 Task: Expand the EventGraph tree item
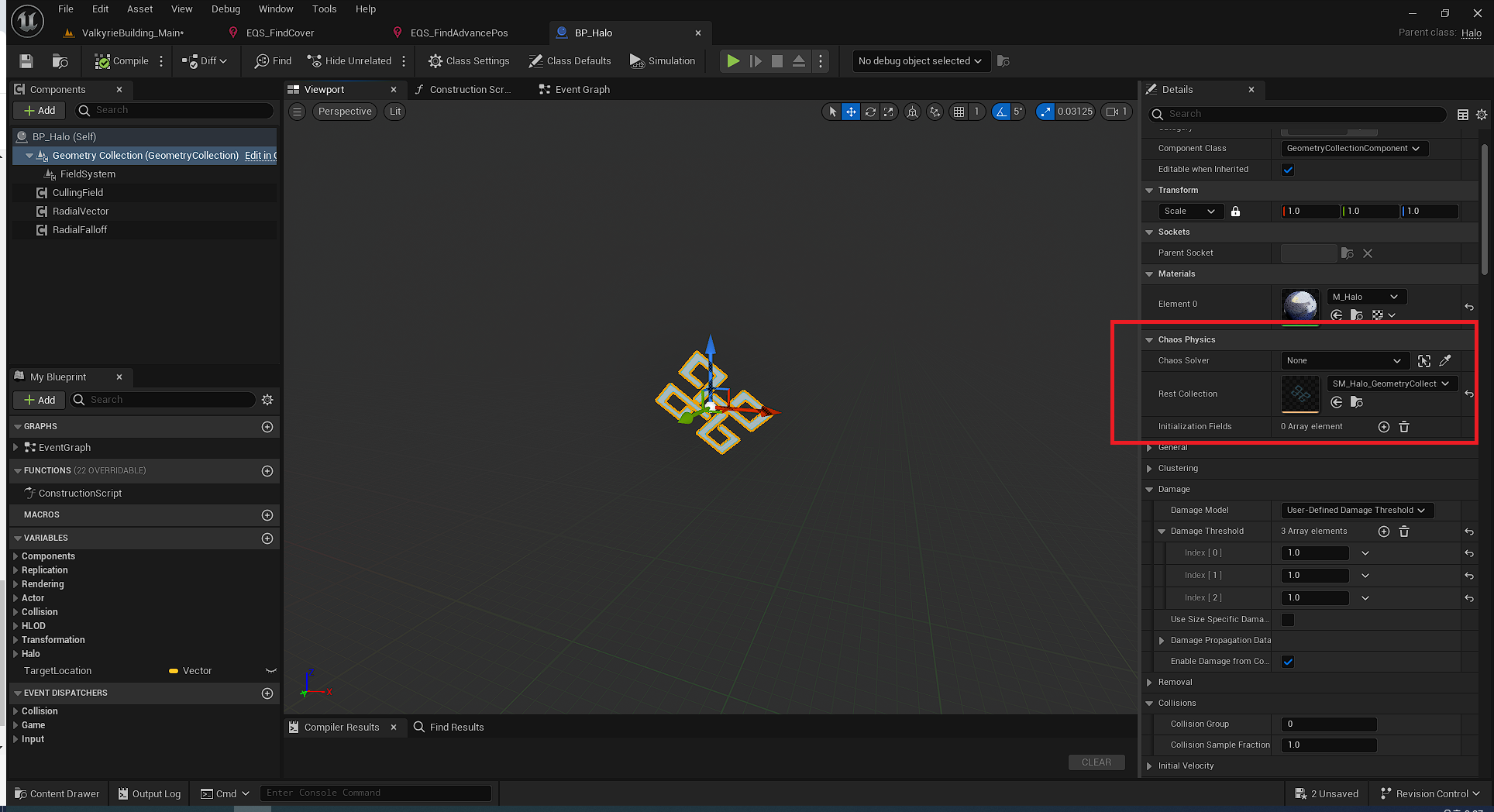click(x=15, y=448)
